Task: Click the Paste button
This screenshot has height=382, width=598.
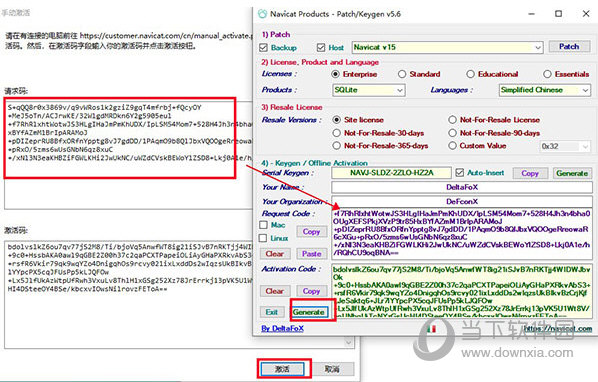Action: click(x=312, y=254)
